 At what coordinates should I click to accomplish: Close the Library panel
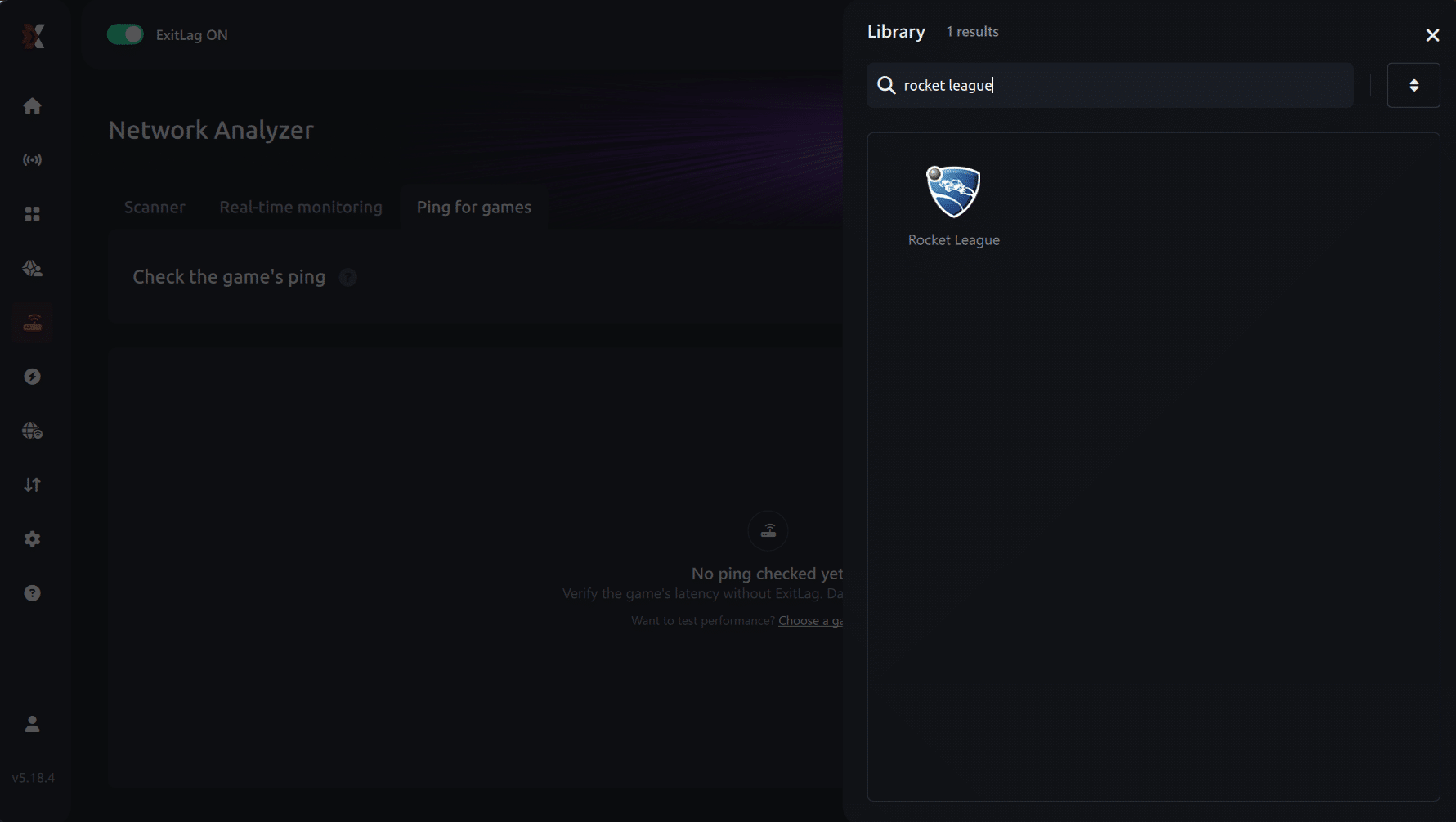(1432, 35)
